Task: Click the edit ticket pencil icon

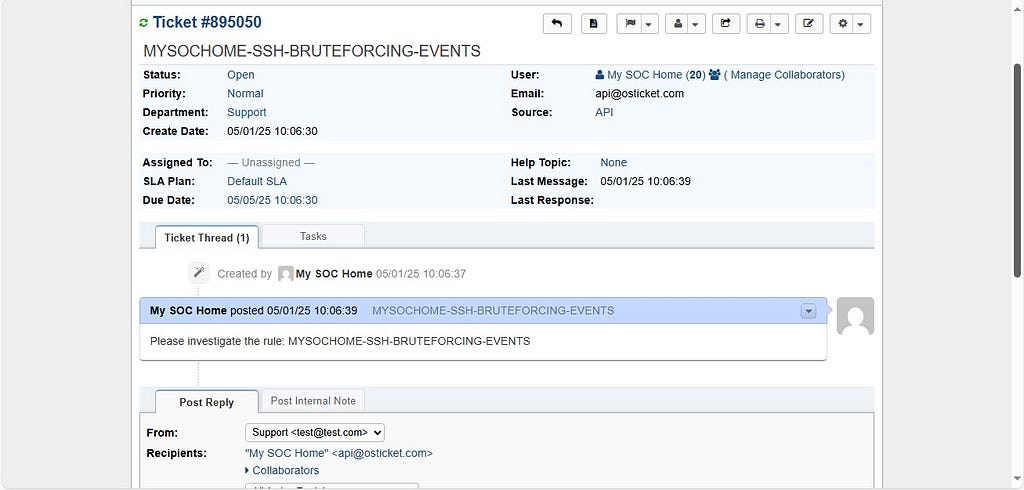Action: 809,24
